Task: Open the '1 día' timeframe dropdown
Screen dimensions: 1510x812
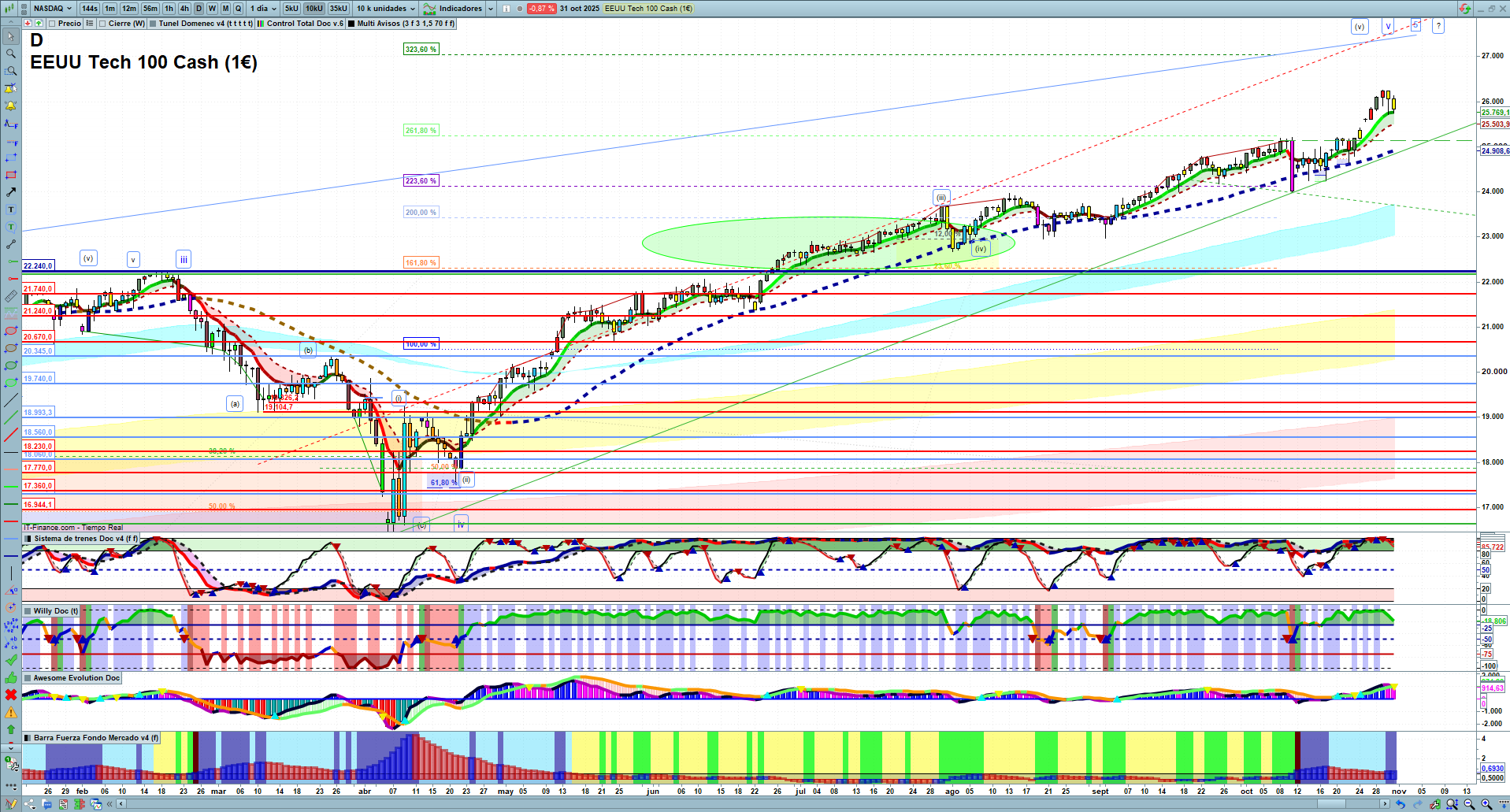Action: [x=263, y=9]
